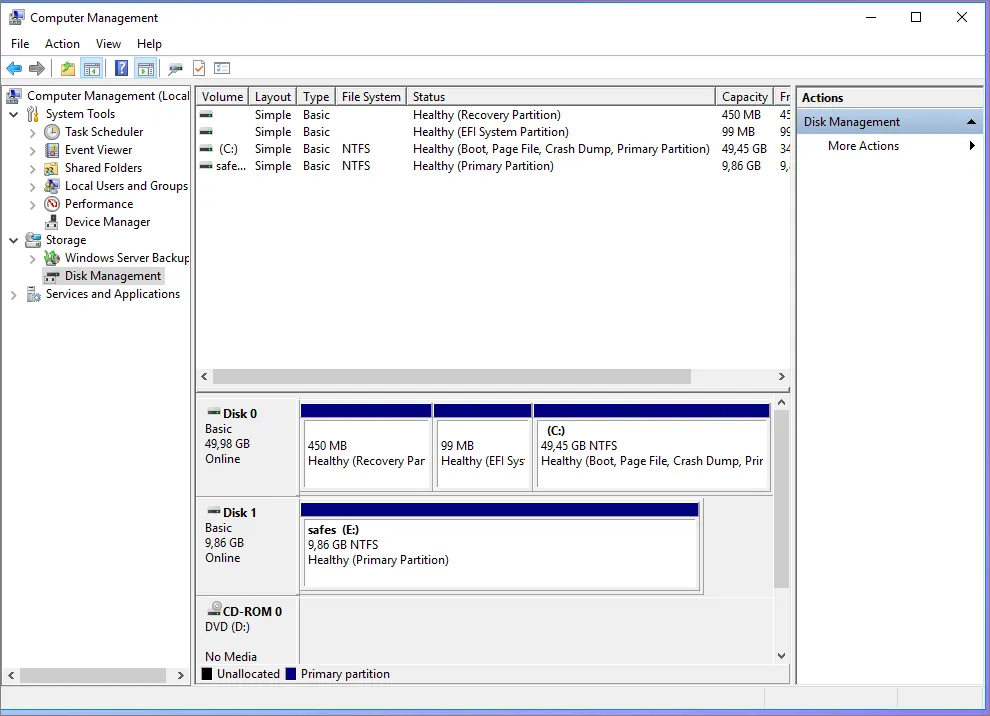This screenshot has height=716, width=990.
Task: Open the Action menu
Action: 62,44
